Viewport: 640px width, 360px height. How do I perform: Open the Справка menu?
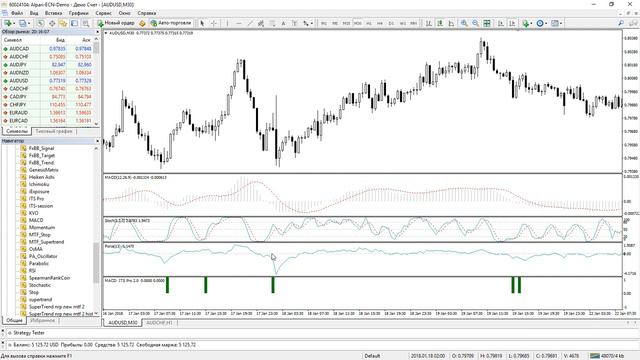[x=147, y=13]
